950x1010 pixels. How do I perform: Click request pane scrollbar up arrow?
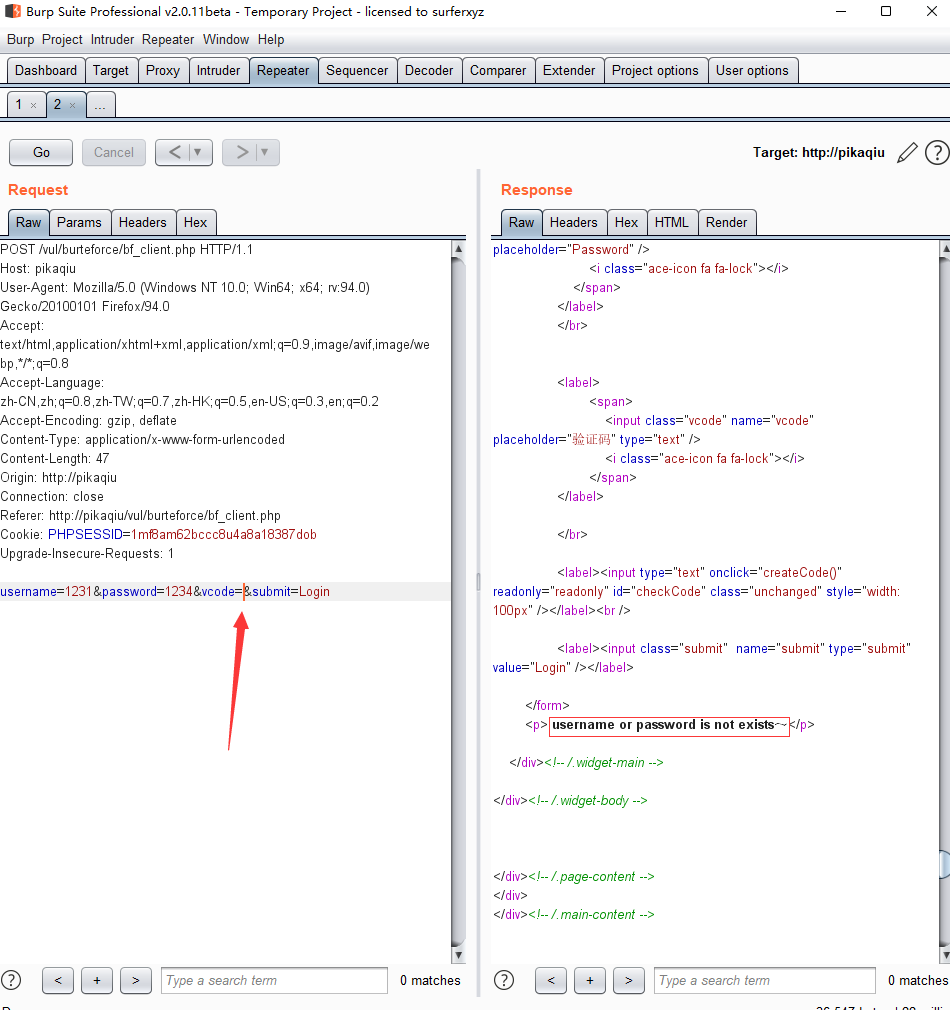[x=459, y=249]
